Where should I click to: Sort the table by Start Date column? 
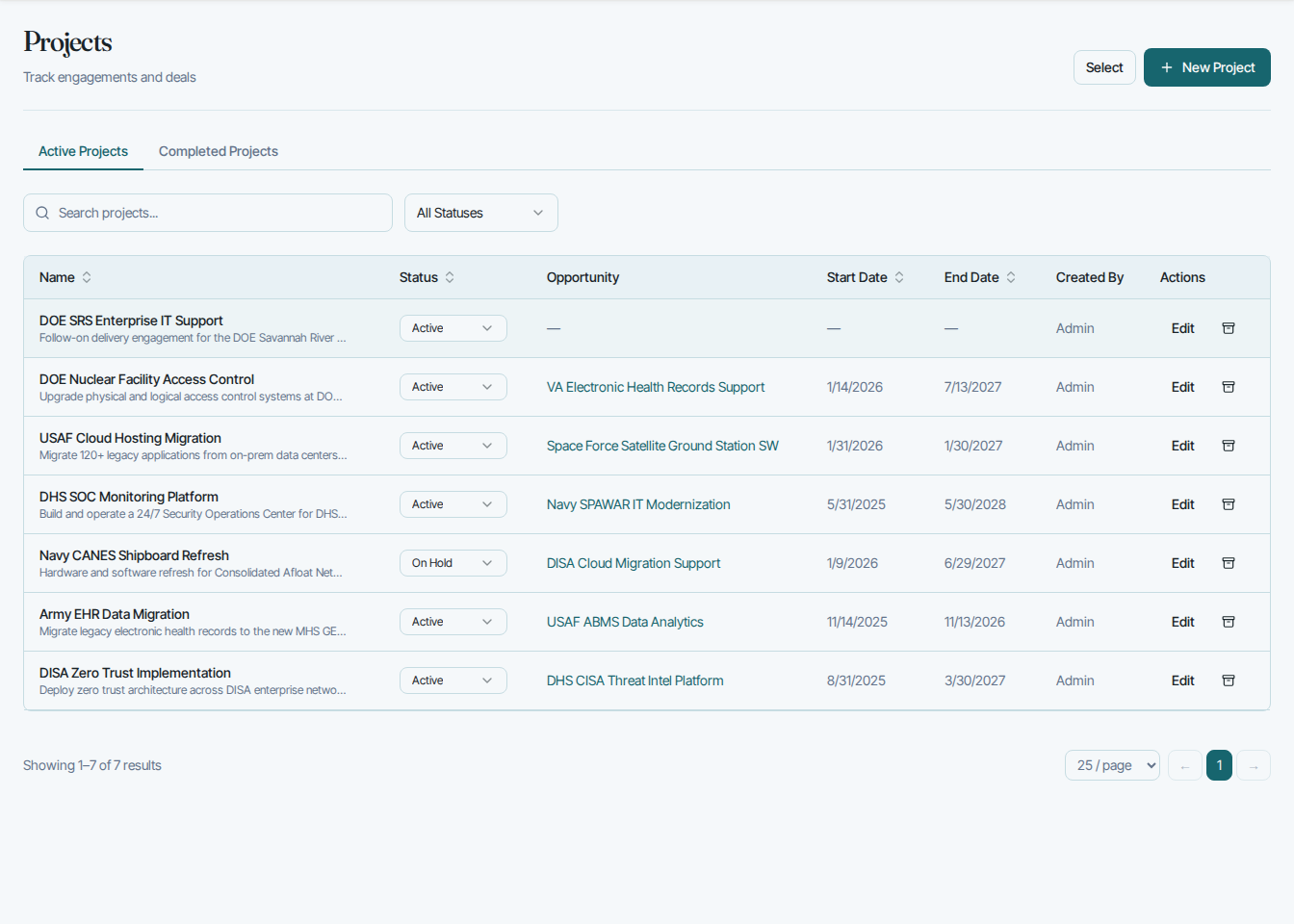coord(865,277)
